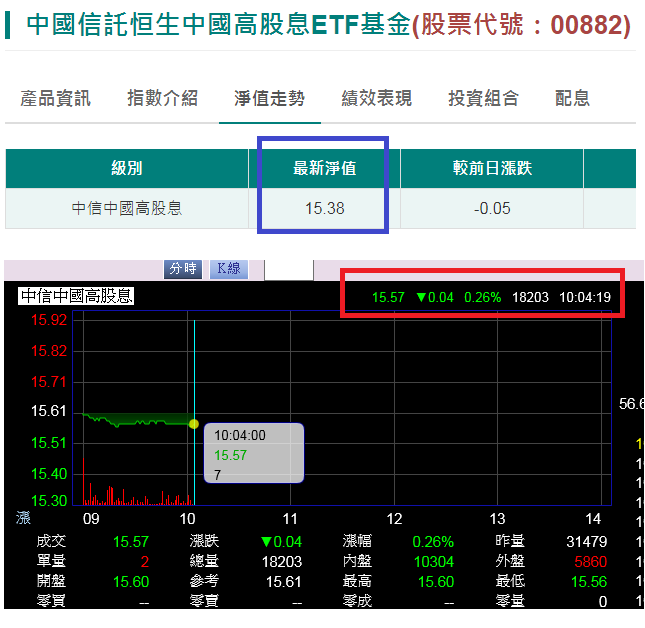The width and height of the screenshot is (645, 628).
Task: Click the 最新淨值 column header
Action: pos(324,168)
